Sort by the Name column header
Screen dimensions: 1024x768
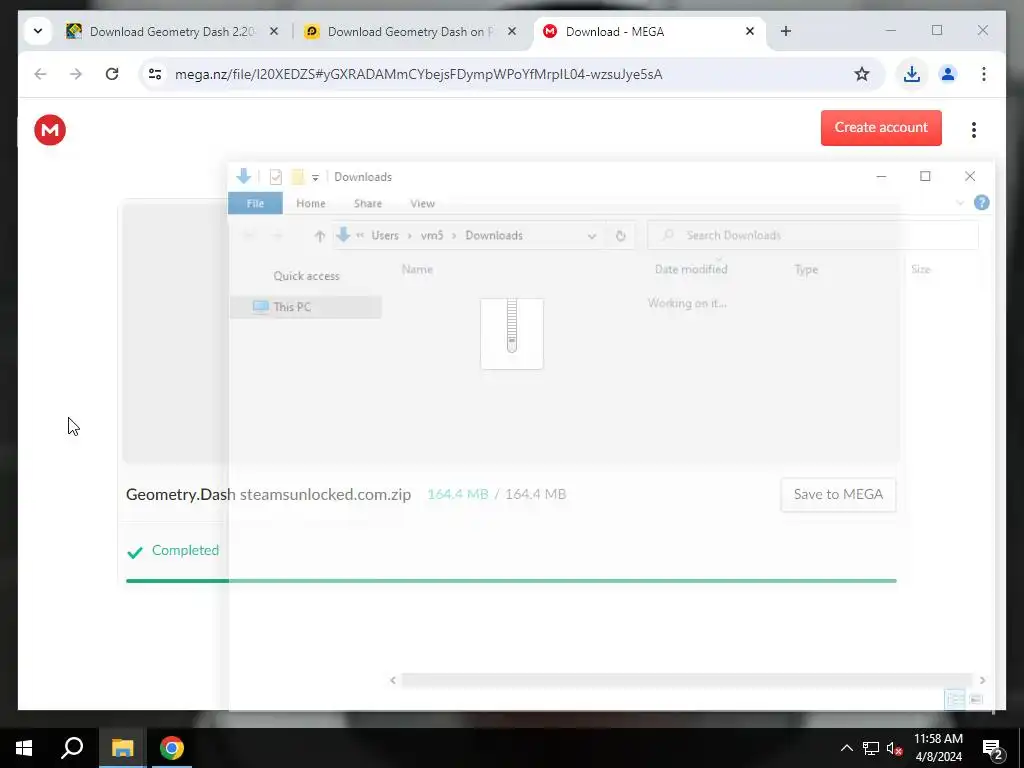tap(417, 269)
